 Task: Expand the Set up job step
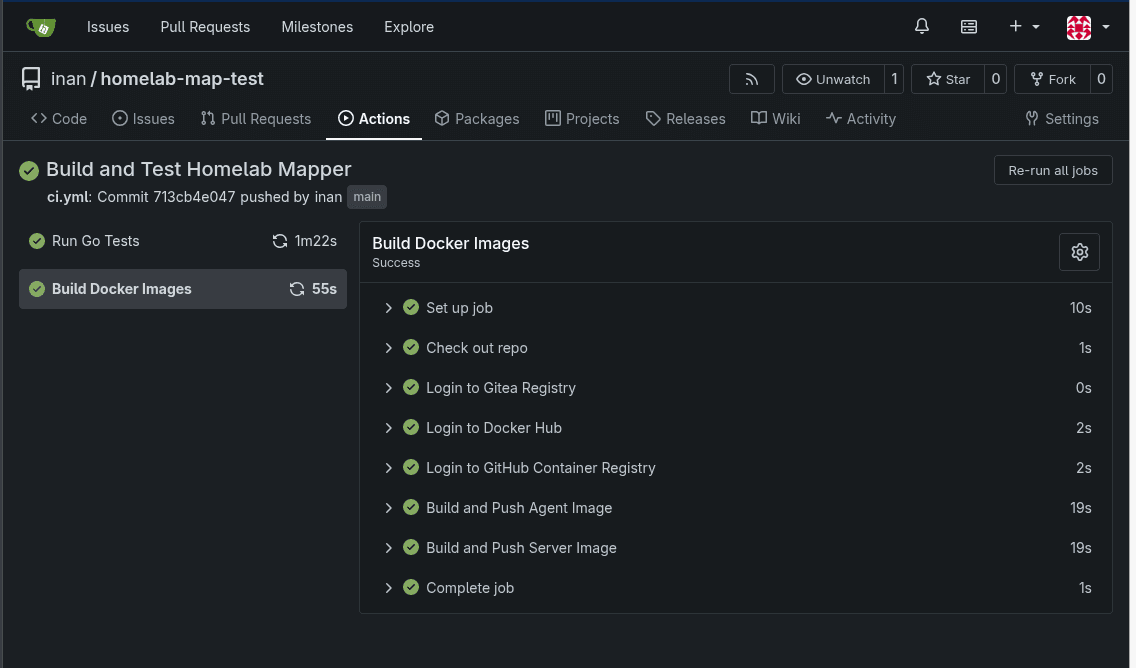[459, 308]
